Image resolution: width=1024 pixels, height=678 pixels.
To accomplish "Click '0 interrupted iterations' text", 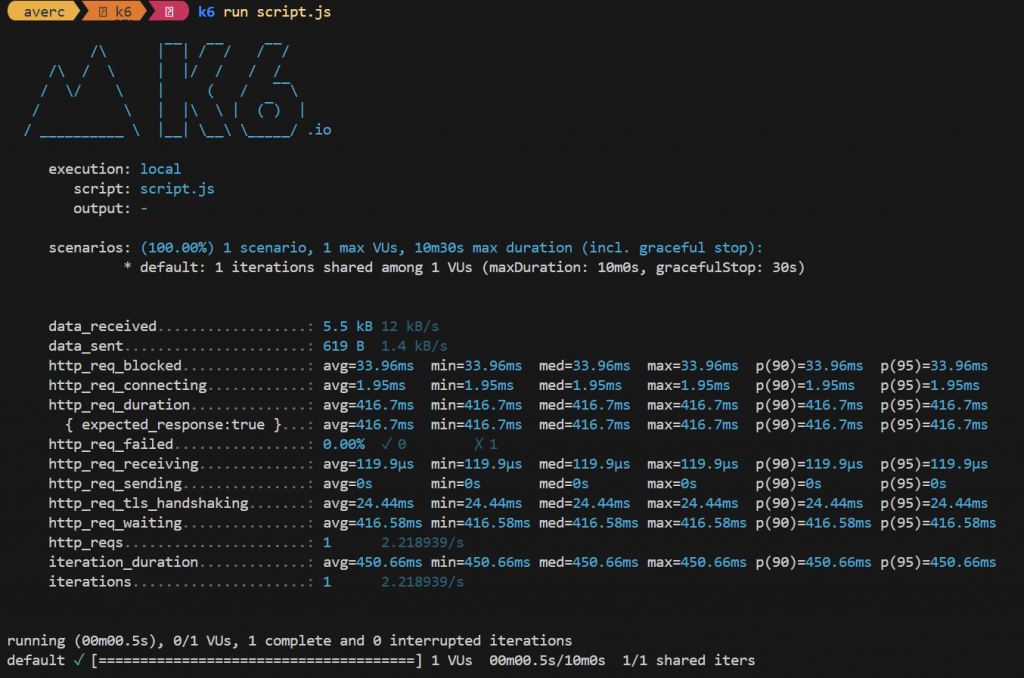I will coord(472,641).
